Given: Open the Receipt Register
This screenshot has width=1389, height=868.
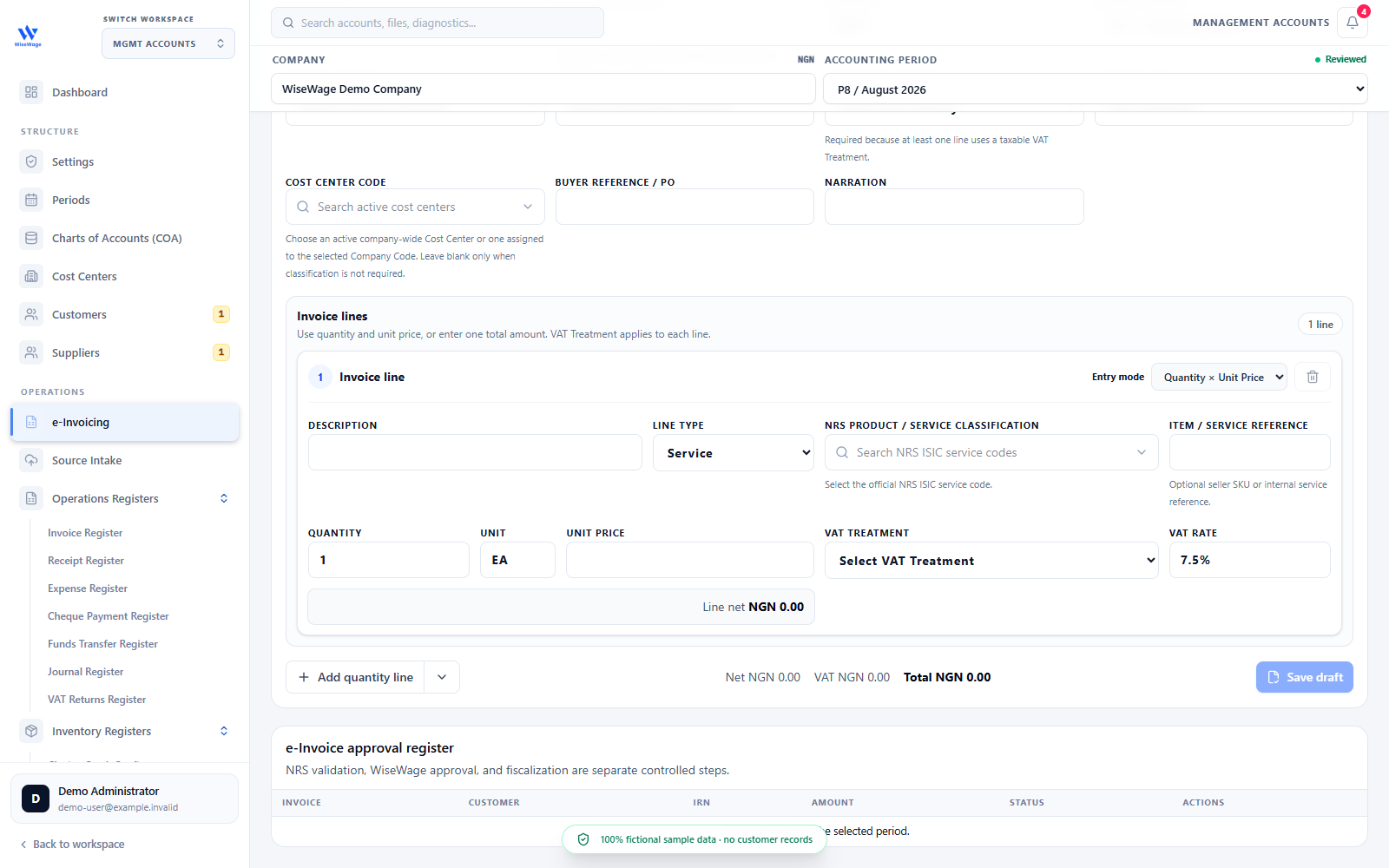Looking at the screenshot, I should [x=86, y=561].
